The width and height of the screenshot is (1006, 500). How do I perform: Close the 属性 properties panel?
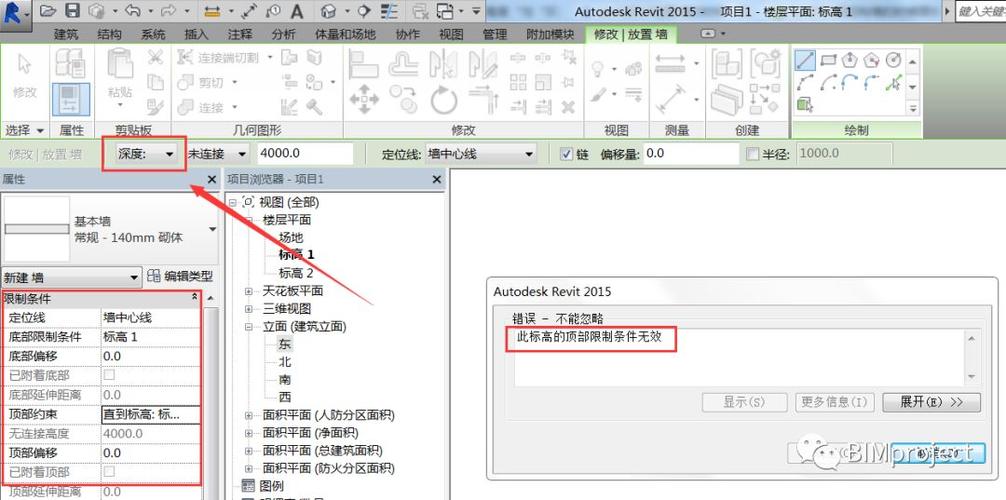pos(212,180)
